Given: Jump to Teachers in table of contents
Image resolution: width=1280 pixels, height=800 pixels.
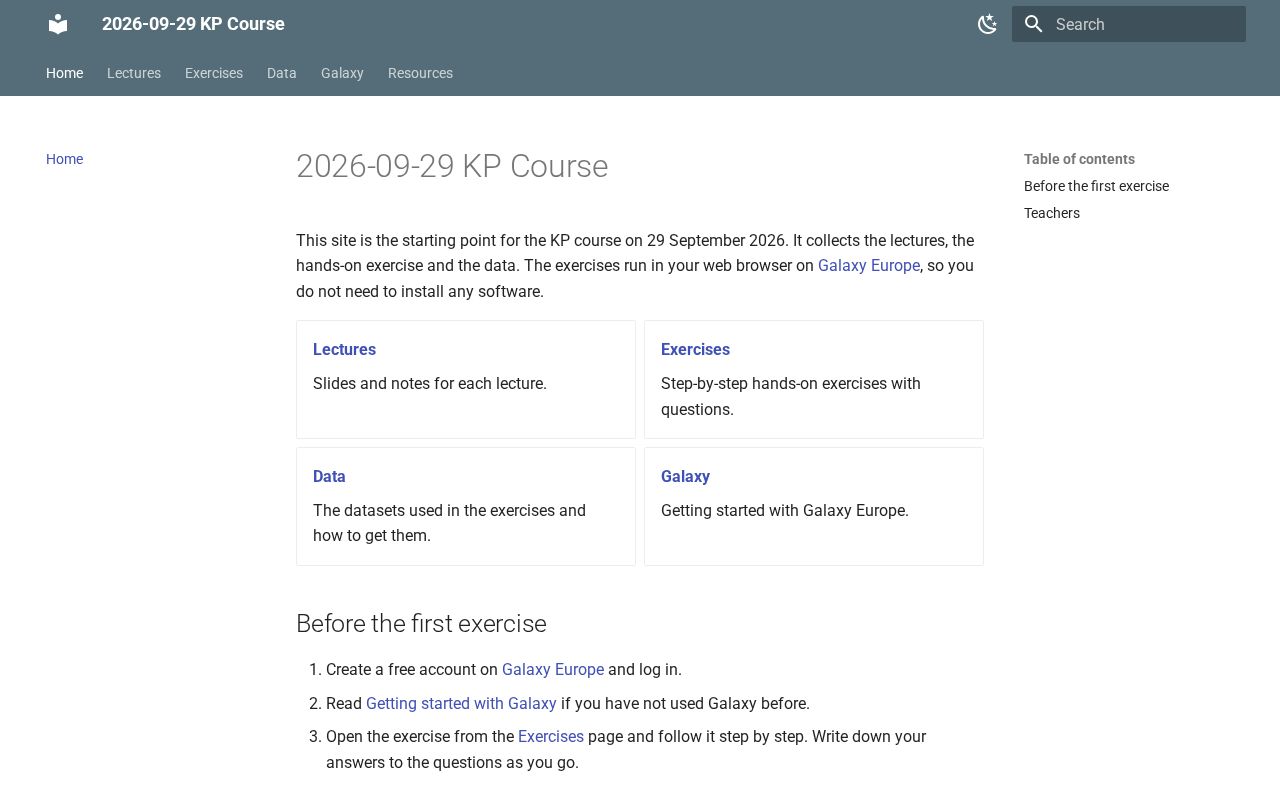Looking at the screenshot, I should coord(1052,213).
